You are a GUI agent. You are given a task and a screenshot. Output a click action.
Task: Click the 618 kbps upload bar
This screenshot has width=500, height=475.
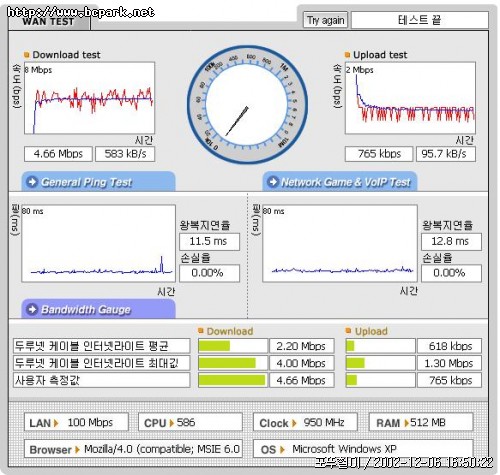tap(380, 346)
